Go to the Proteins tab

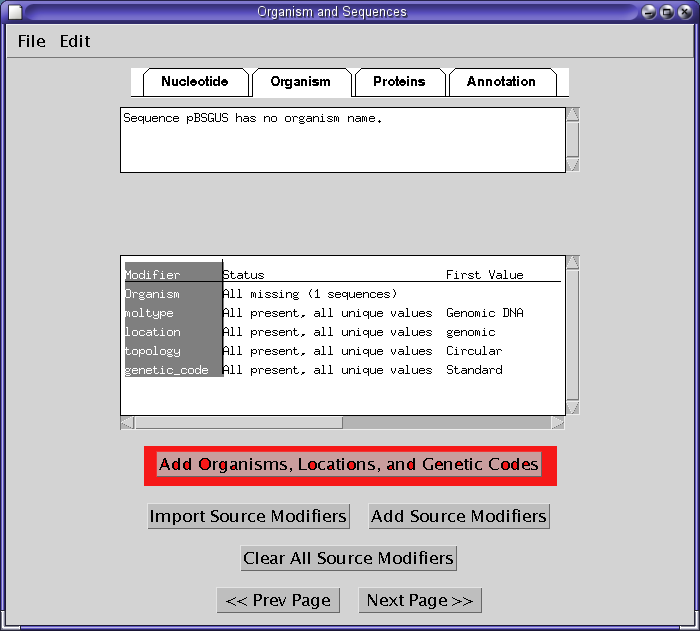pyautogui.click(x=398, y=82)
